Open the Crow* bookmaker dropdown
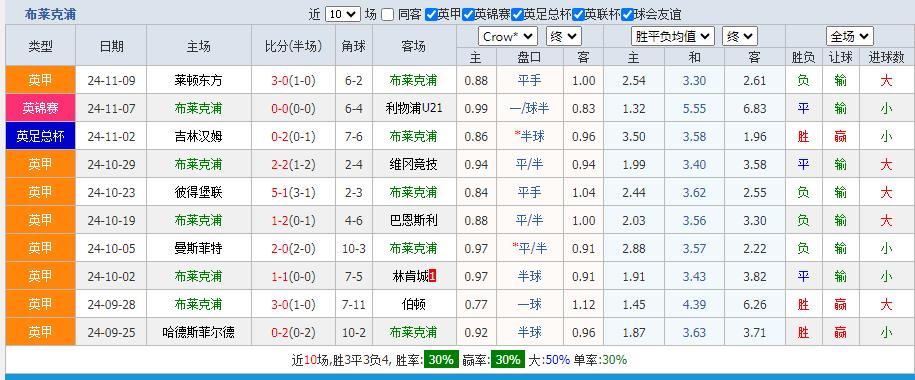This screenshot has width=915, height=380. [508, 37]
